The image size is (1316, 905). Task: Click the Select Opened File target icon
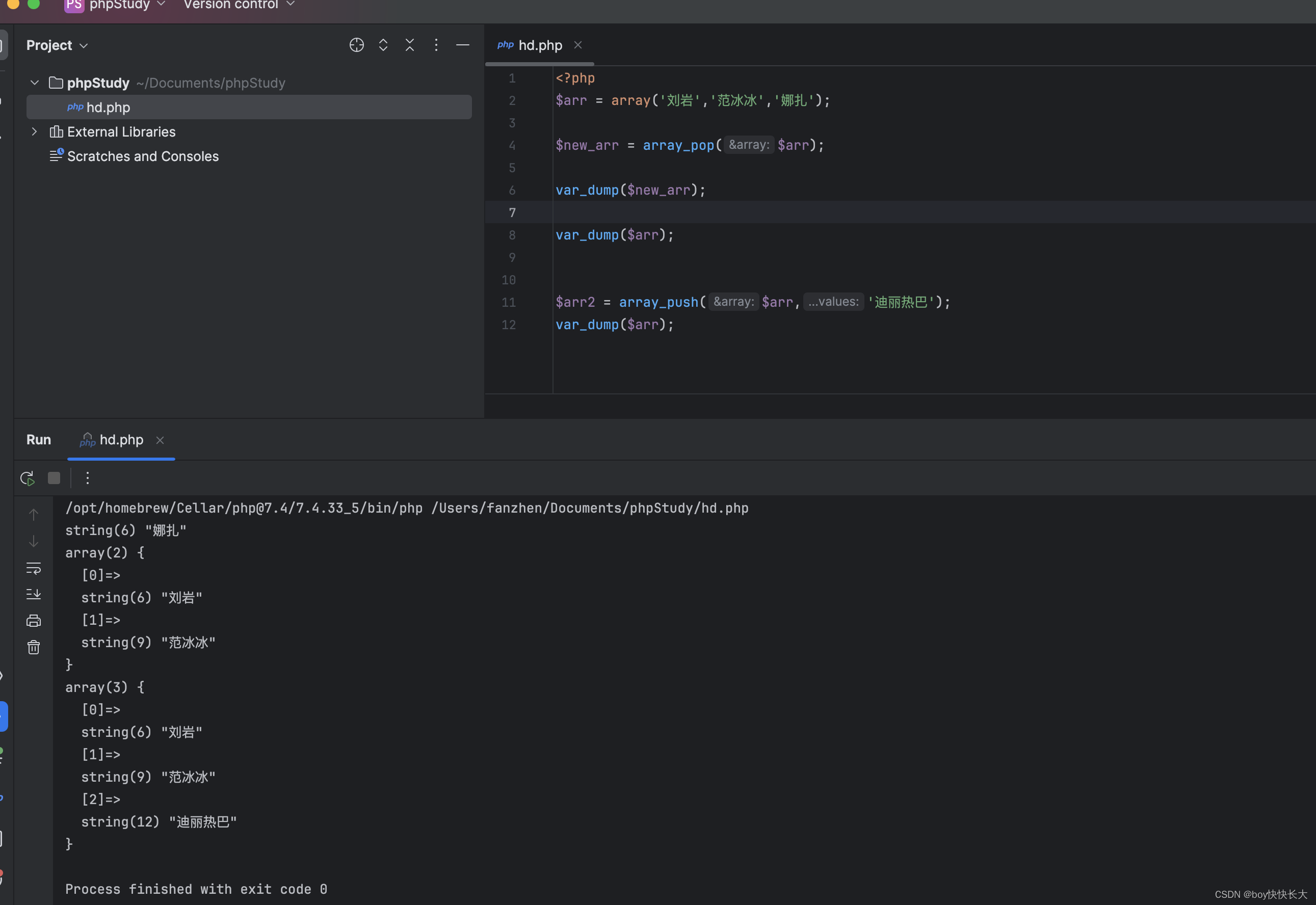(x=357, y=45)
